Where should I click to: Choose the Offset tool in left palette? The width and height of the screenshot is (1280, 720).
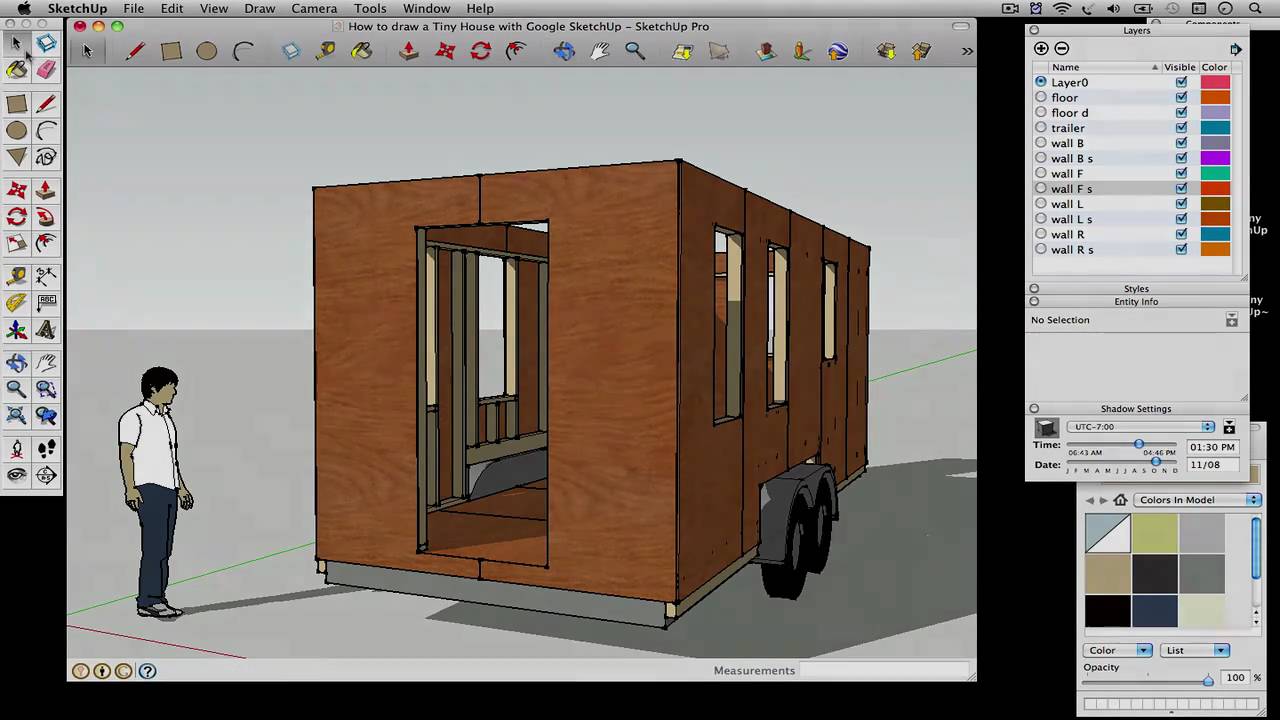pyautogui.click(x=46, y=243)
